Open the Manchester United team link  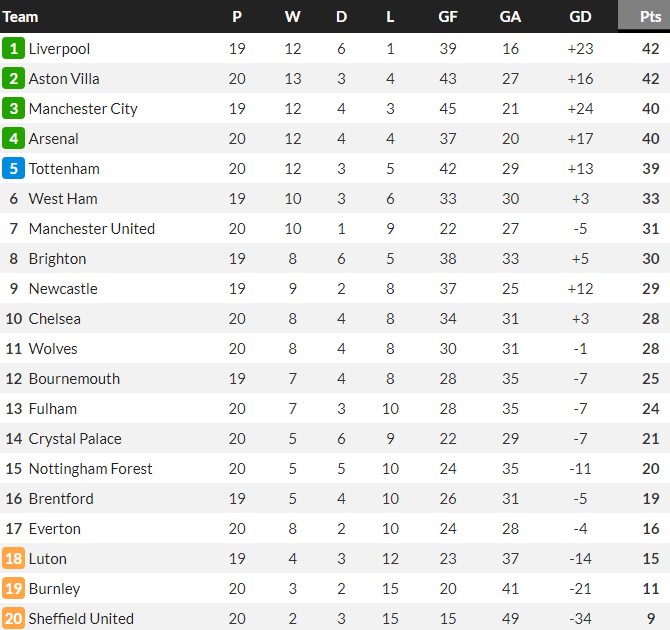(92, 229)
